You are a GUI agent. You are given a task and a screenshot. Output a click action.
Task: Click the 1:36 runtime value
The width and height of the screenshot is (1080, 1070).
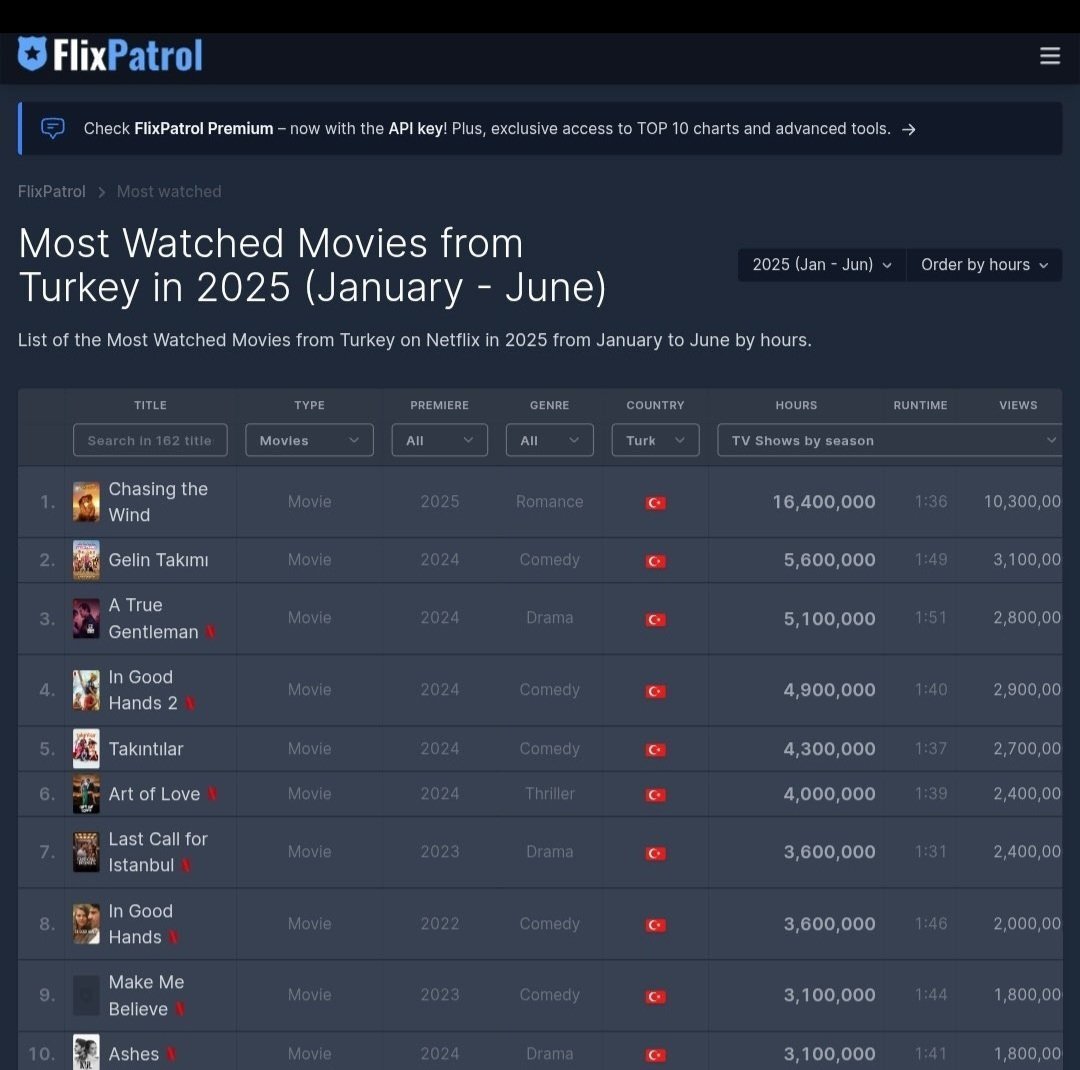point(931,502)
